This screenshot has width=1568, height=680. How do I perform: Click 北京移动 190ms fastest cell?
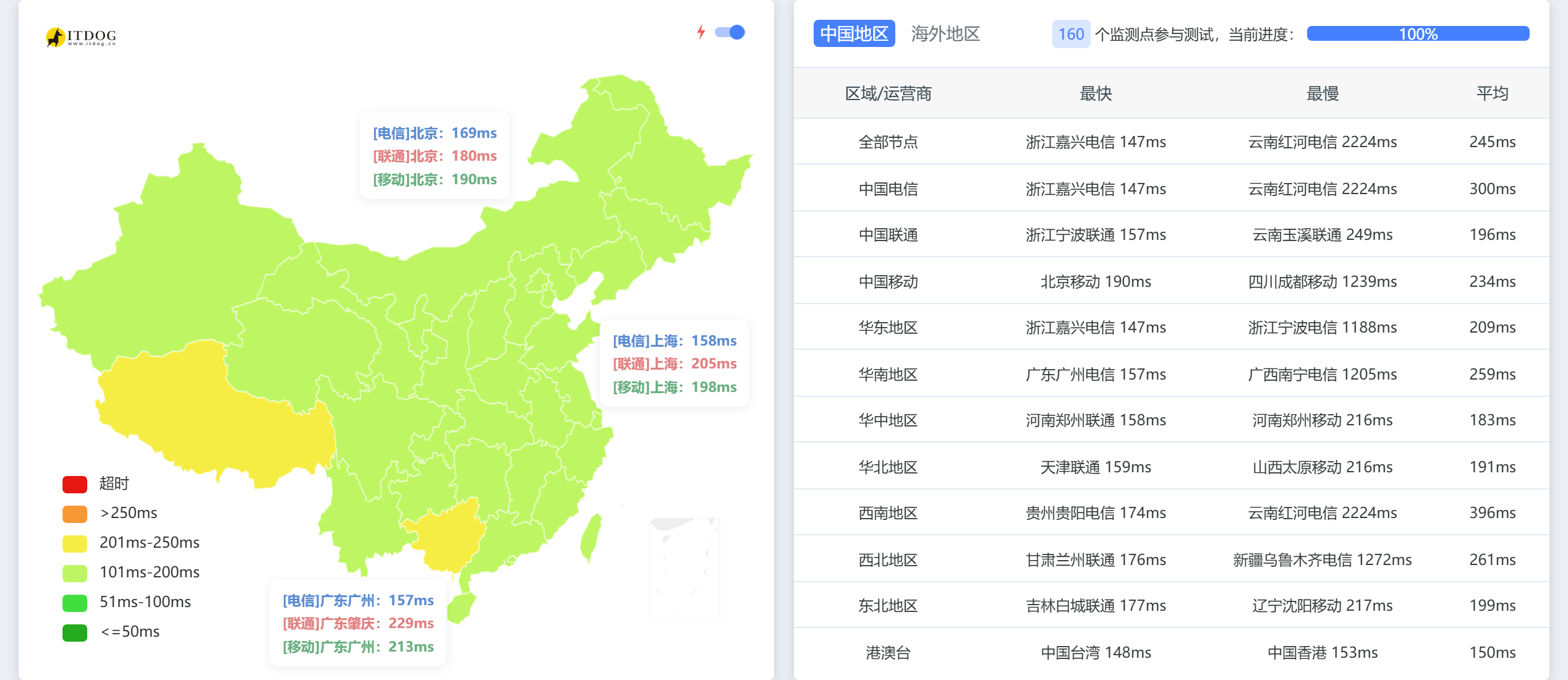[1096, 281]
